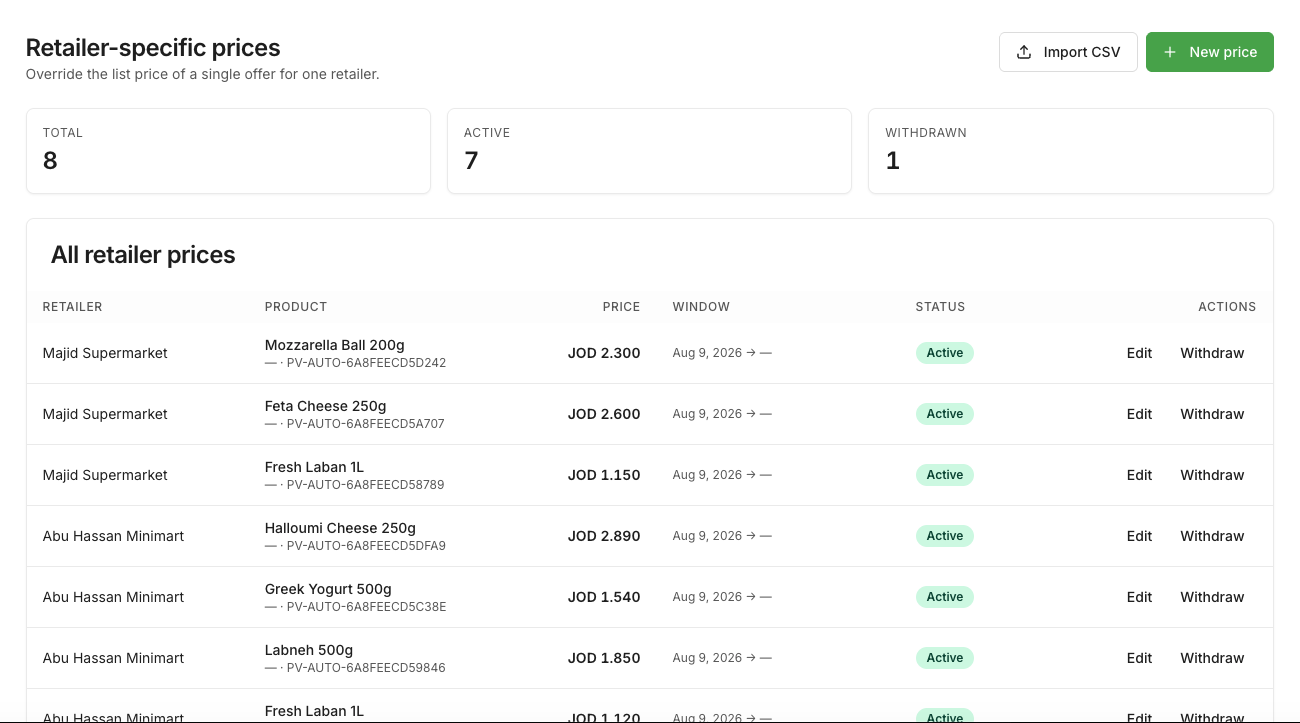Viewport: 1300px width, 723px height.
Task: Click the plus icon in New price
Action: (1170, 52)
